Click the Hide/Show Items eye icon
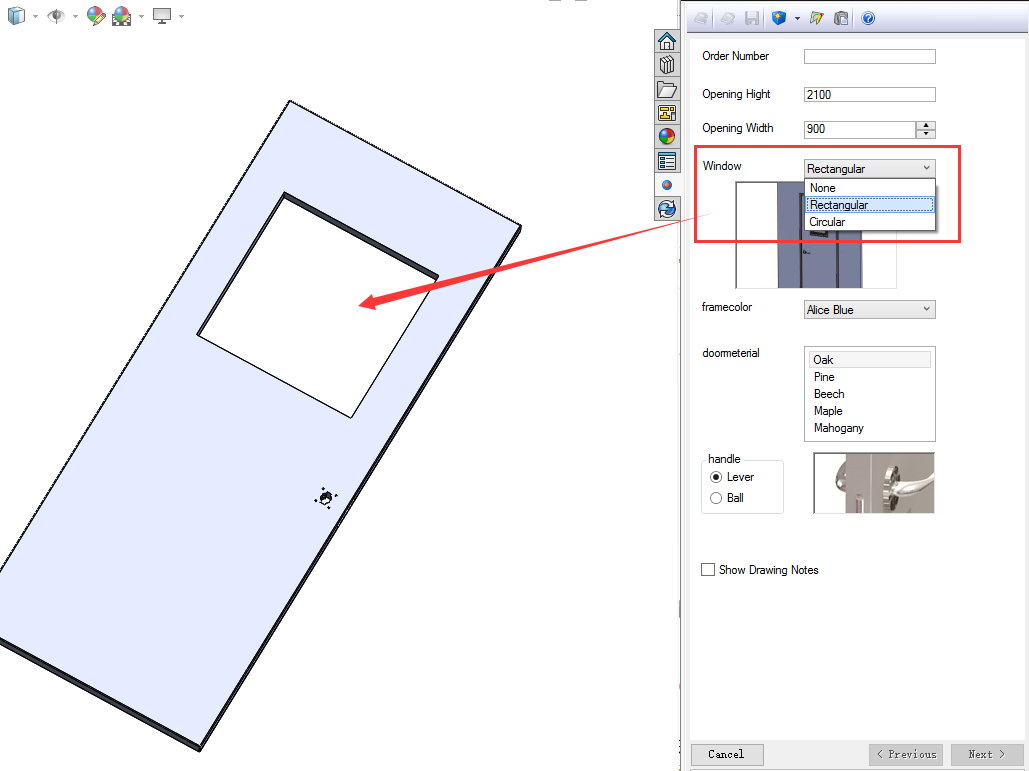Screen dimensions: 1029x771 [56, 16]
